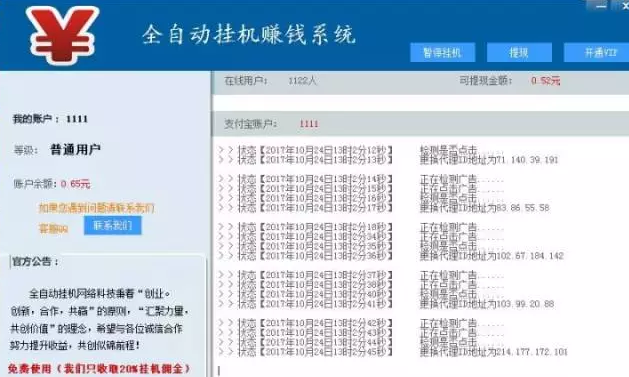
Task: Select log line timestamped 13时2分18秒
Action: point(361,227)
